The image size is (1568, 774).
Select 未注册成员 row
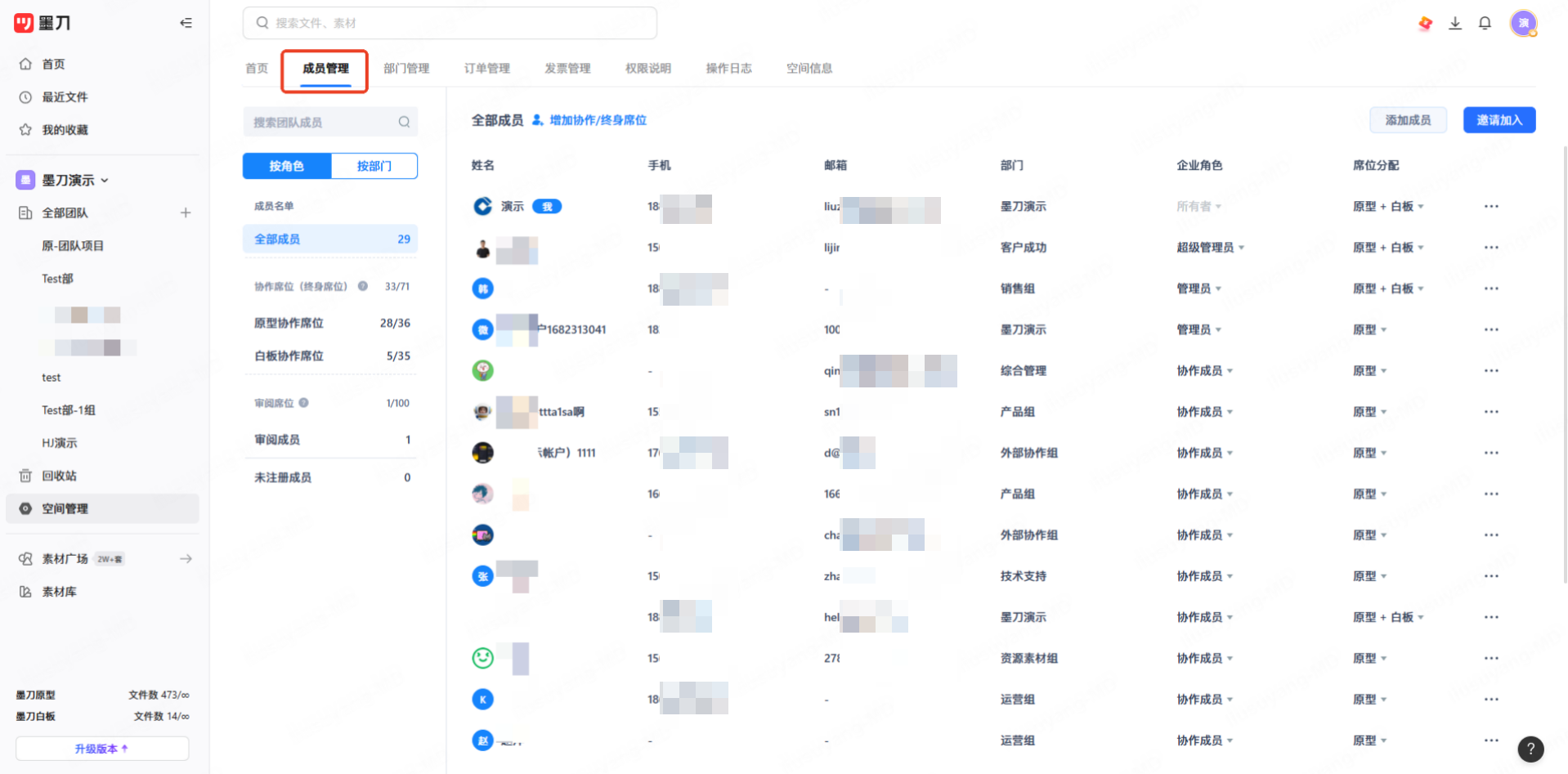(x=330, y=477)
